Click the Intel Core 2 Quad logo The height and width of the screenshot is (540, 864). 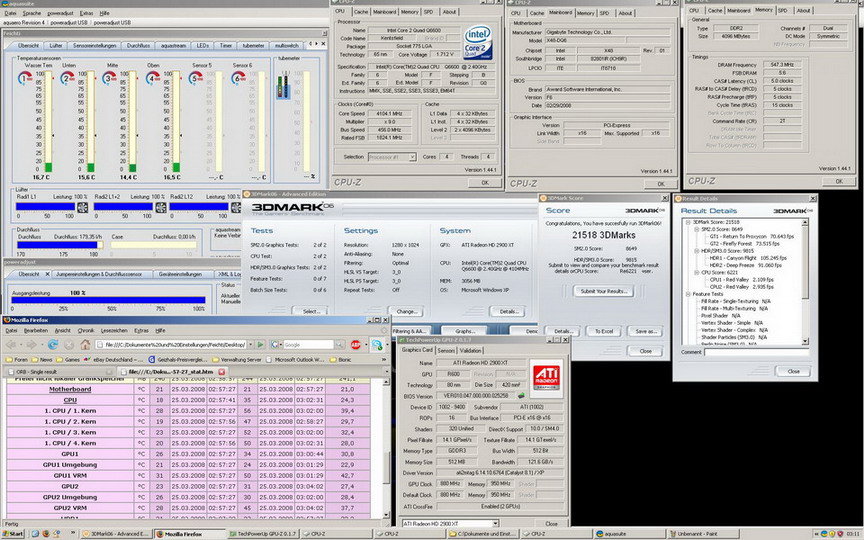tap(477, 42)
